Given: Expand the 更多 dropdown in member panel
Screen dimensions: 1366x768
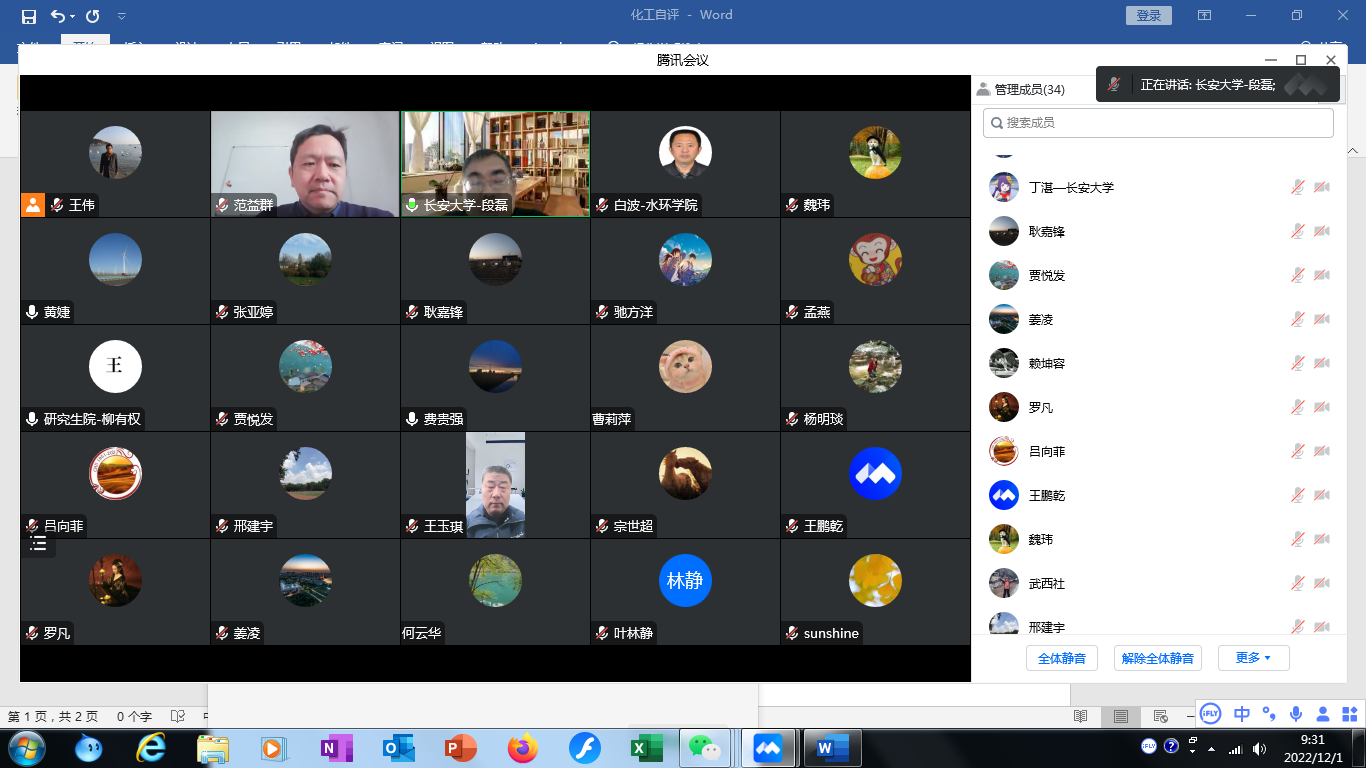Looking at the screenshot, I should point(1253,658).
